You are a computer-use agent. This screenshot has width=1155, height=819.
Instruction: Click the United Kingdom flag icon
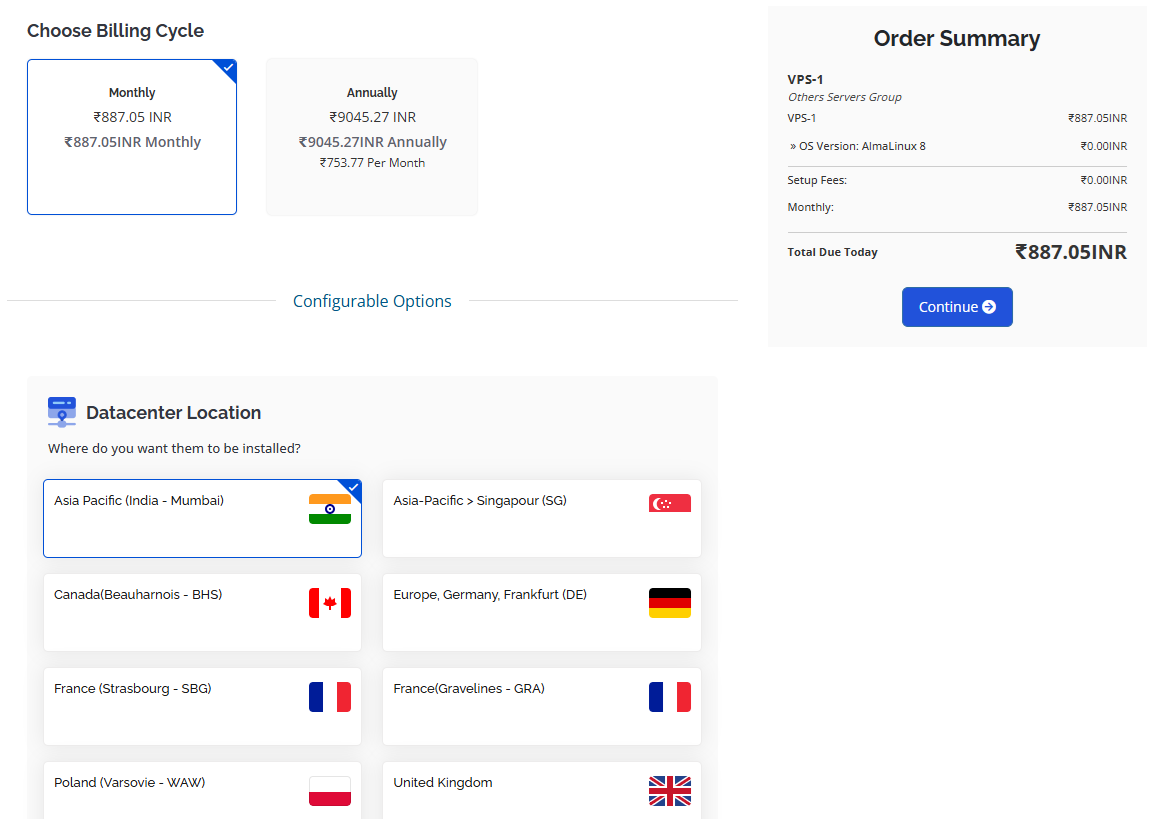(669, 791)
